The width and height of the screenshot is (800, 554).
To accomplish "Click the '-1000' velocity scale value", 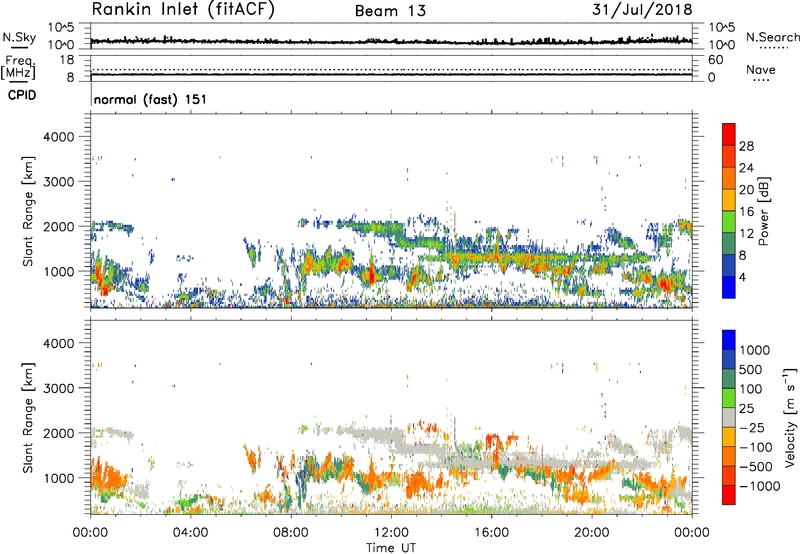I will pos(759,486).
